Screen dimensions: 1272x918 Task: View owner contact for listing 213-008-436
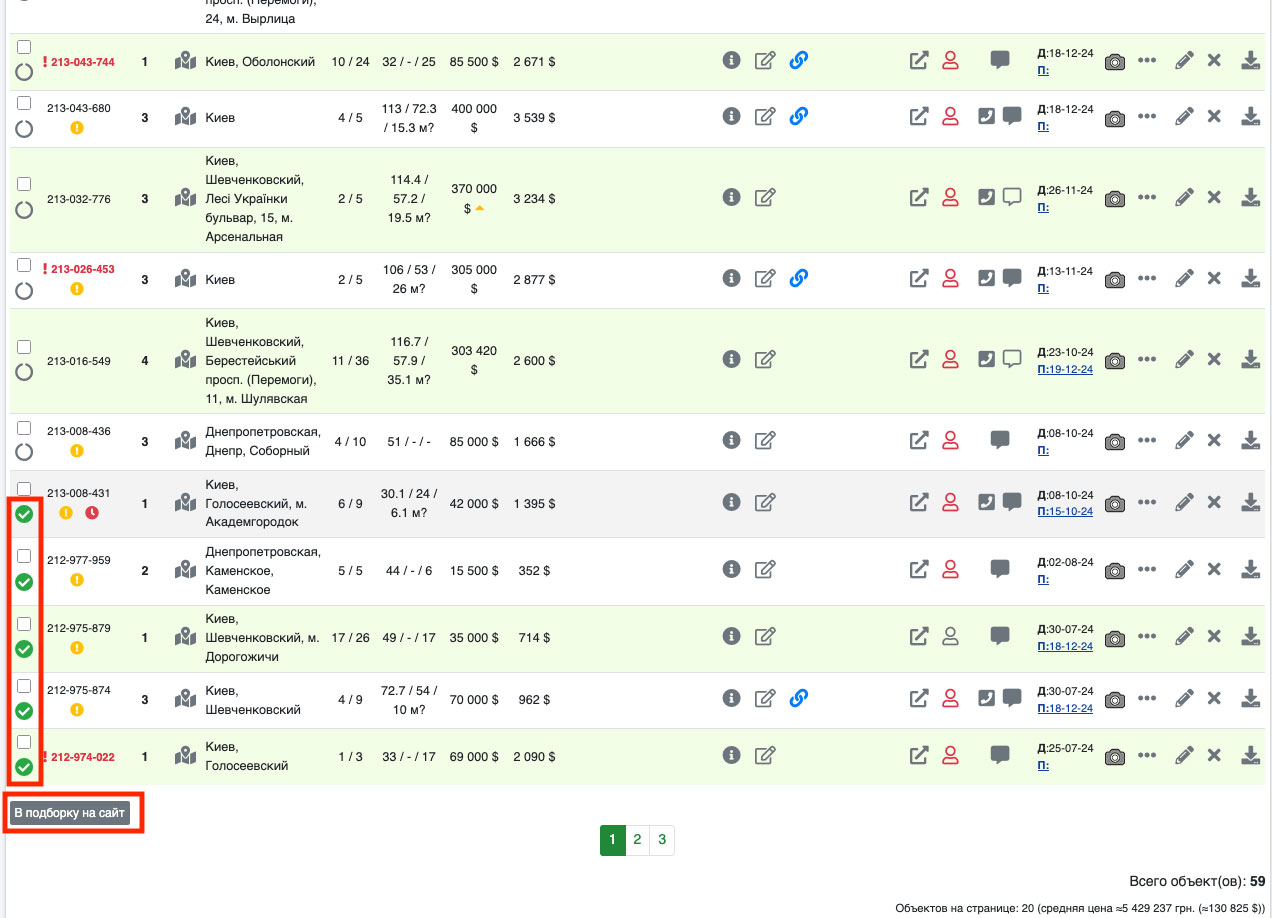click(x=950, y=440)
